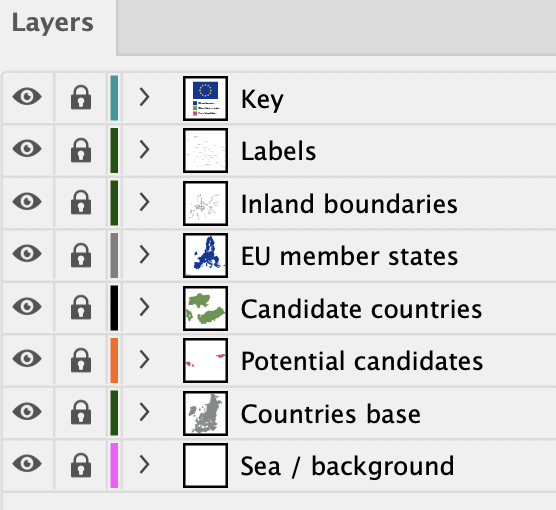Toggle the Sea / background layer visibility

pos(27,464)
